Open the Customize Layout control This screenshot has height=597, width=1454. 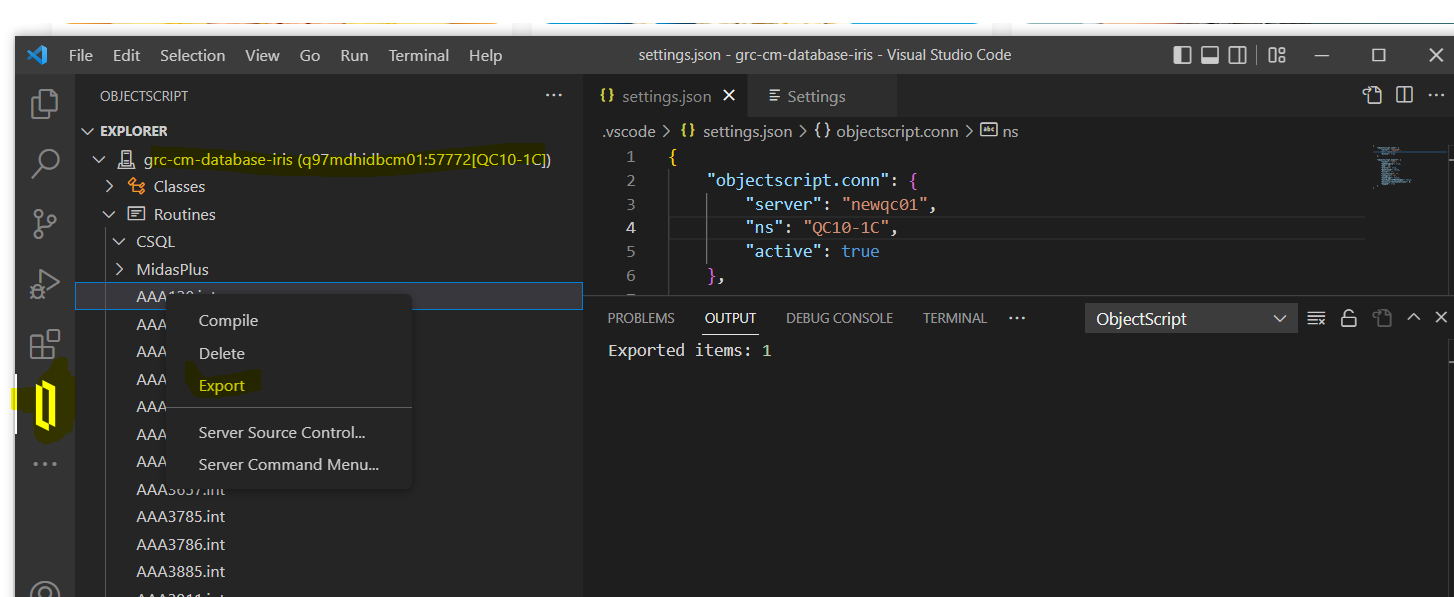[x=1276, y=55]
